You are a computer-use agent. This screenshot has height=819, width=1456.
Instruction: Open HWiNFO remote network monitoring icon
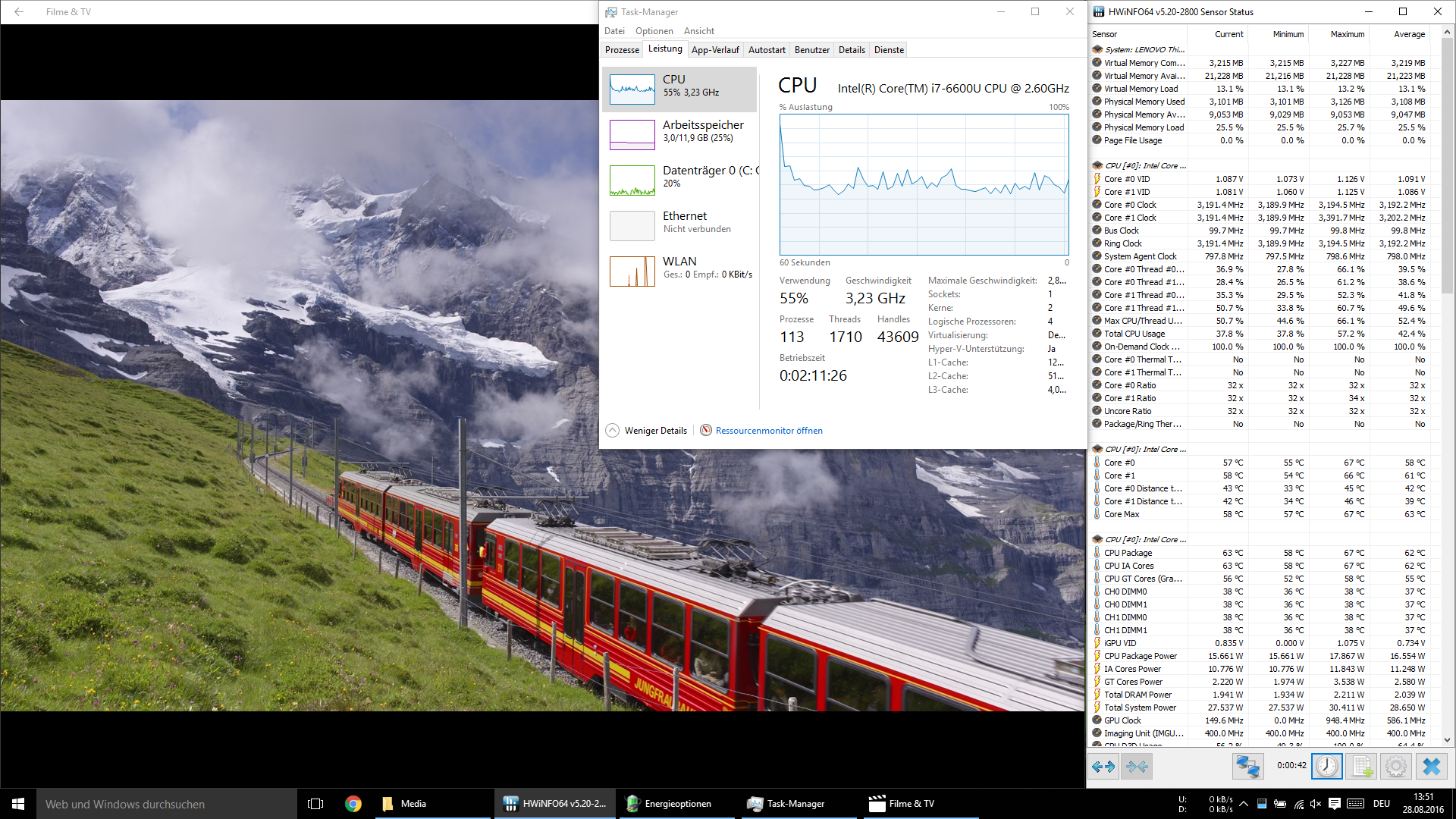coord(1247,767)
